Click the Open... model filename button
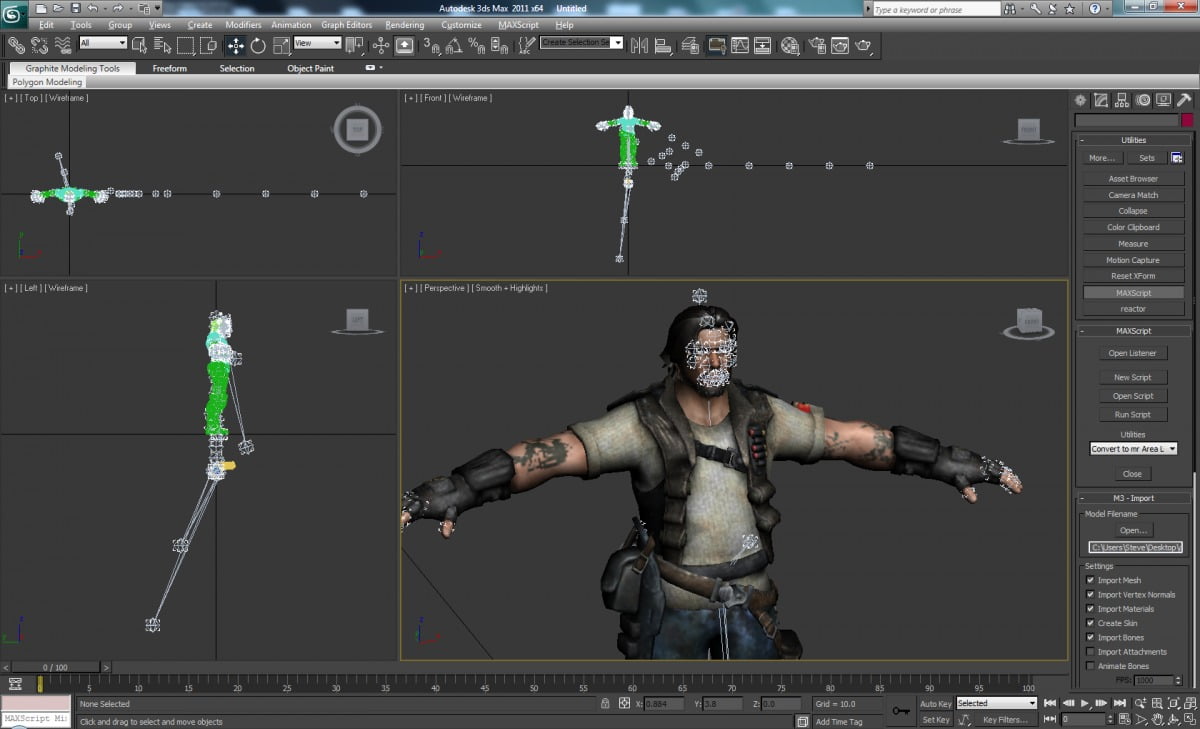The width and height of the screenshot is (1200, 729). [1133, 530]
